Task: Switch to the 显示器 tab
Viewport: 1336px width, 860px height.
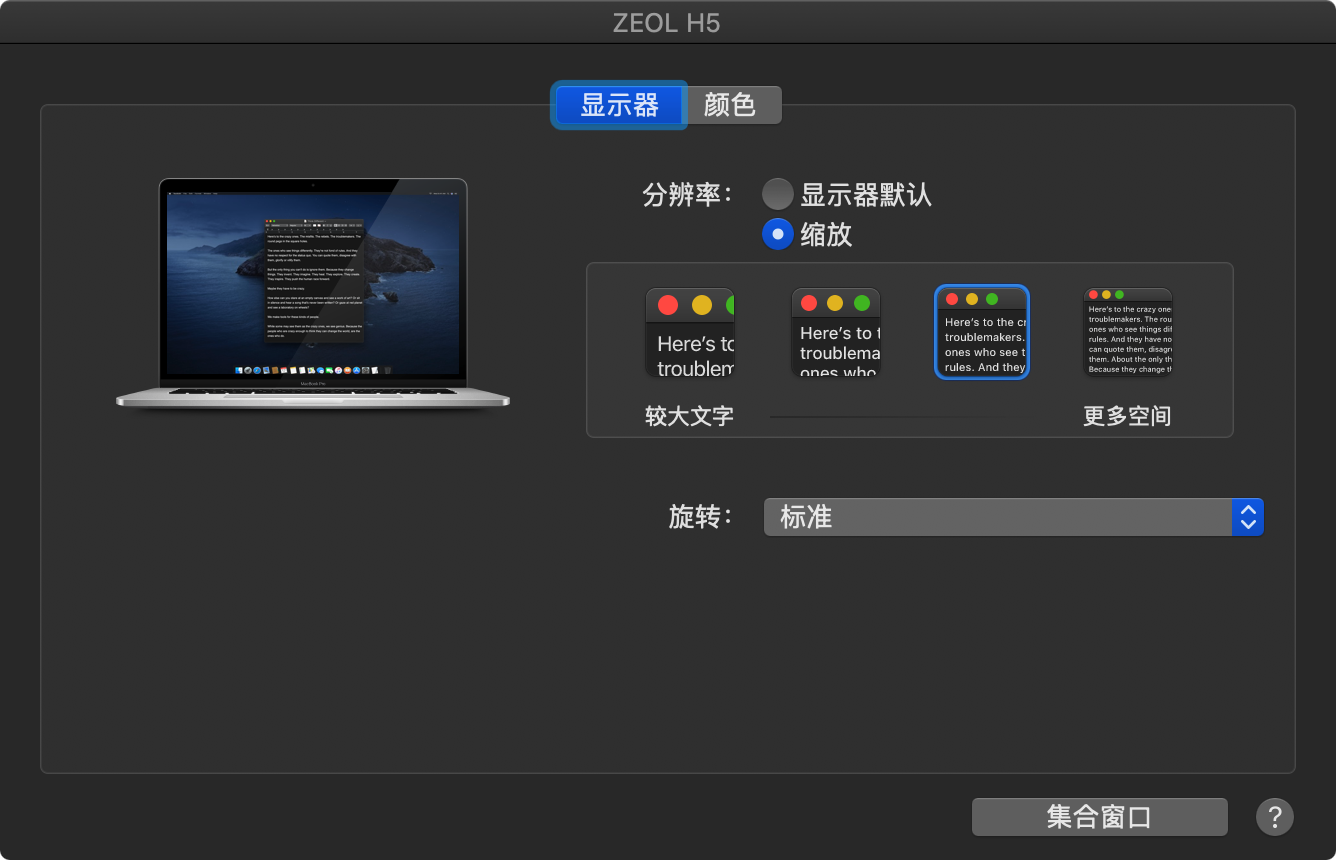Action: pyautogui.click(x=619, y=105)
